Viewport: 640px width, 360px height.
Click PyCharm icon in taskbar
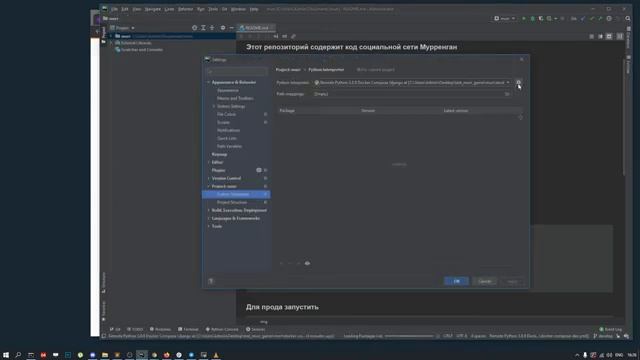pyautogui.click(x=142, y=355)
